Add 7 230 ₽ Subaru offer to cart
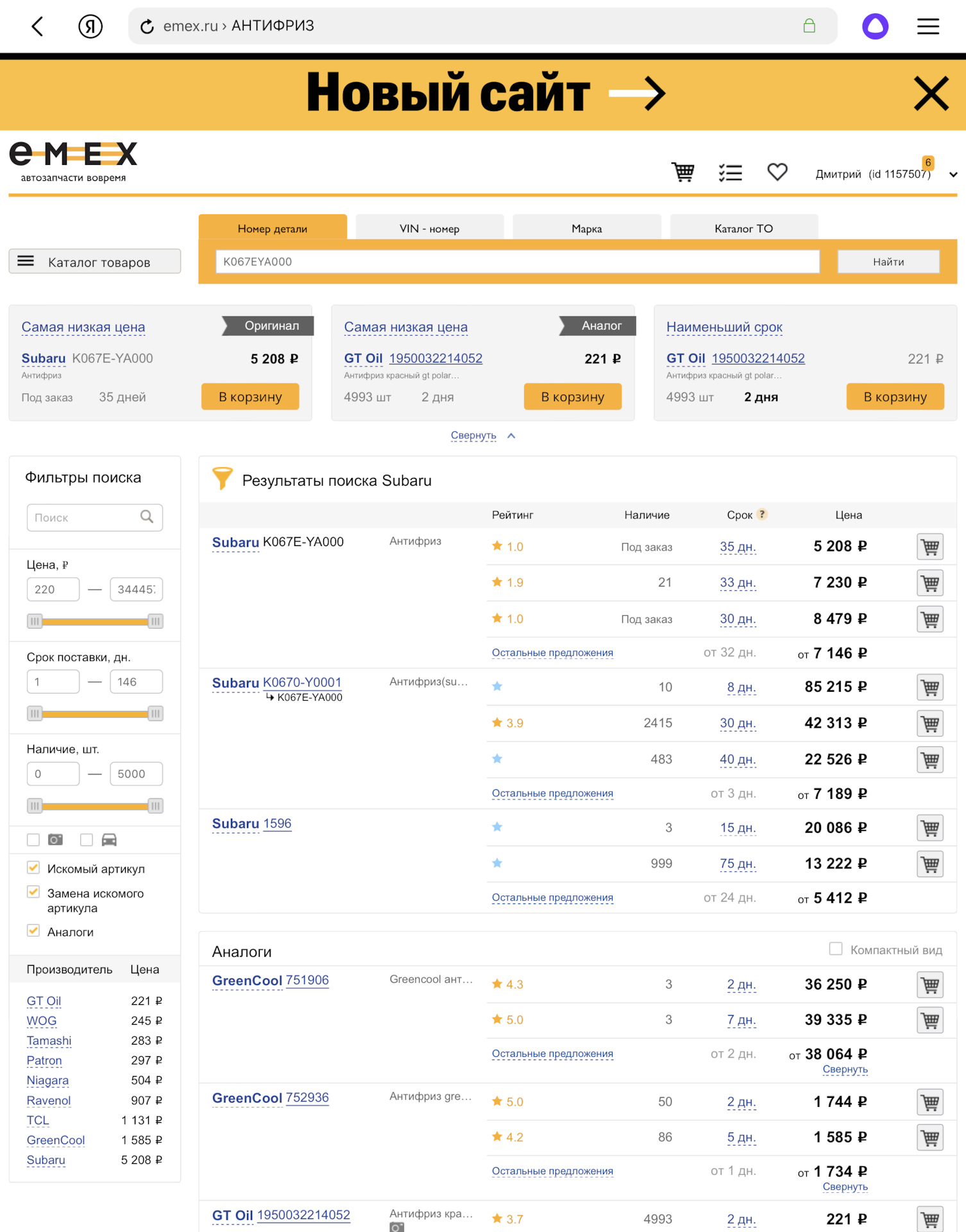The height and width of the screenshot is (1232, 966). point(929,583)
